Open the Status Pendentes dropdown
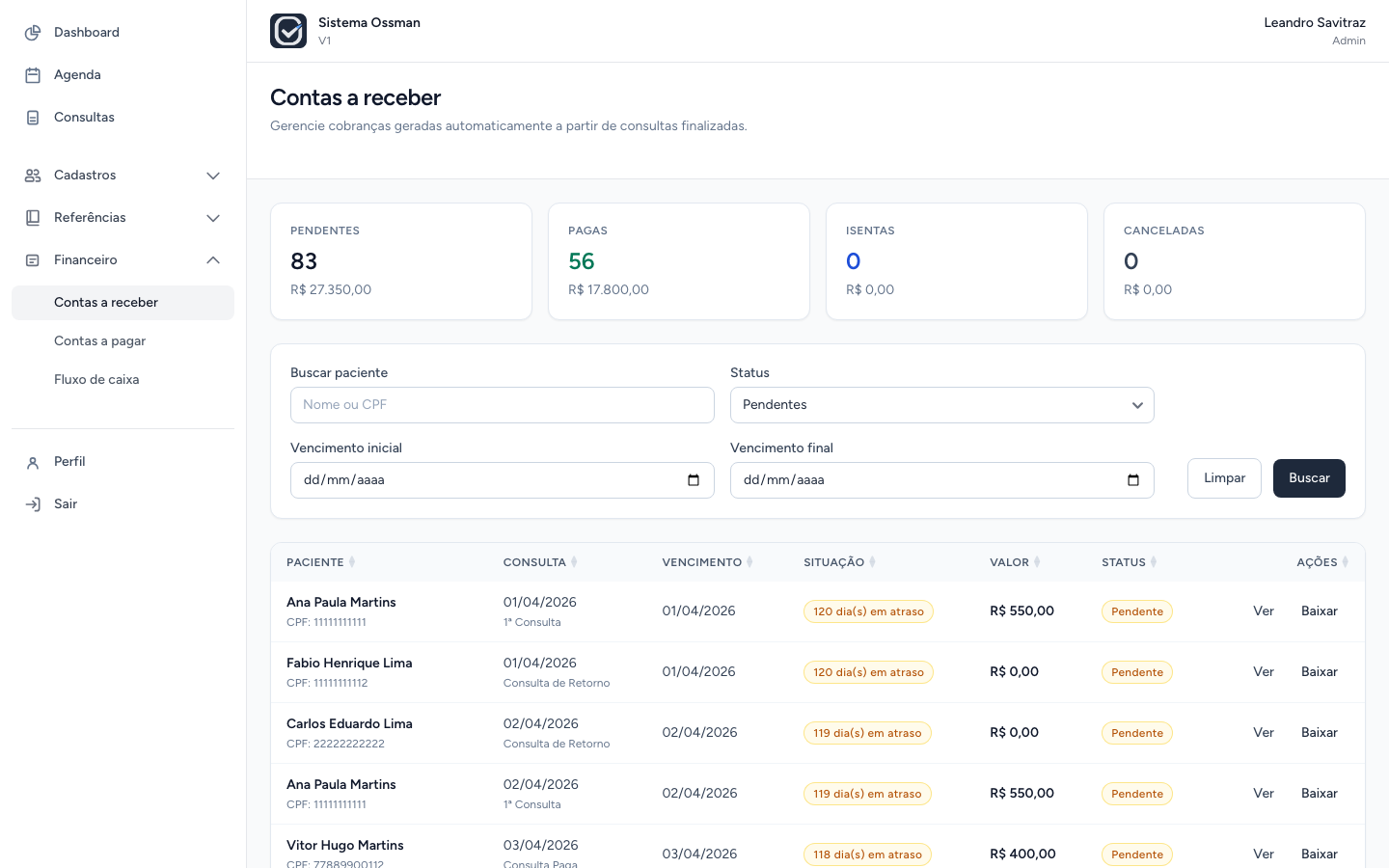This screenshot has height=868, width=1389. pyautogui.click(x=942, y=405)
